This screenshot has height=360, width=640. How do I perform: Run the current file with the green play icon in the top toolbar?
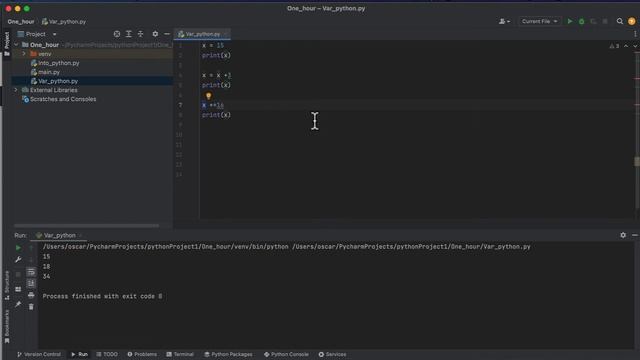pyautogui.click(x=570, y=21)
